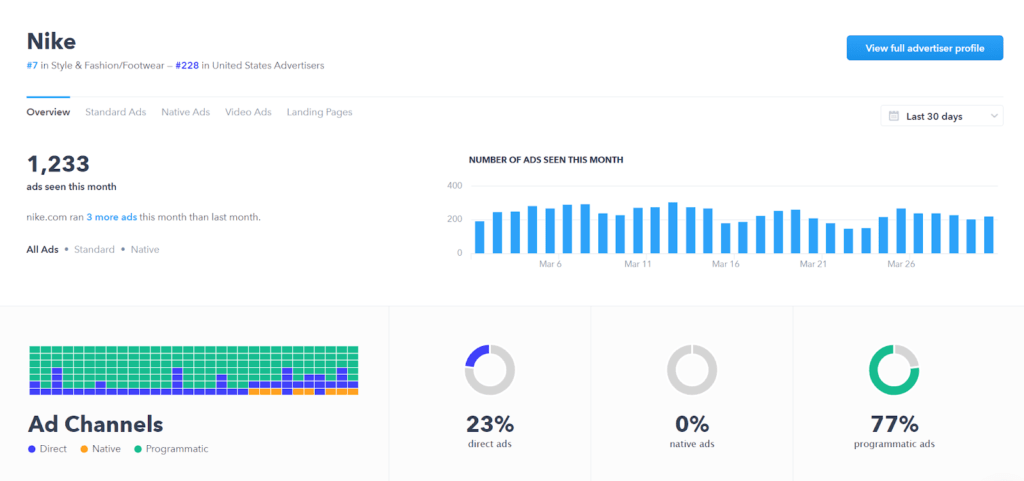Filter ads by Standard type
This screenshot has height=481, width=1024.
coord(95,249)
